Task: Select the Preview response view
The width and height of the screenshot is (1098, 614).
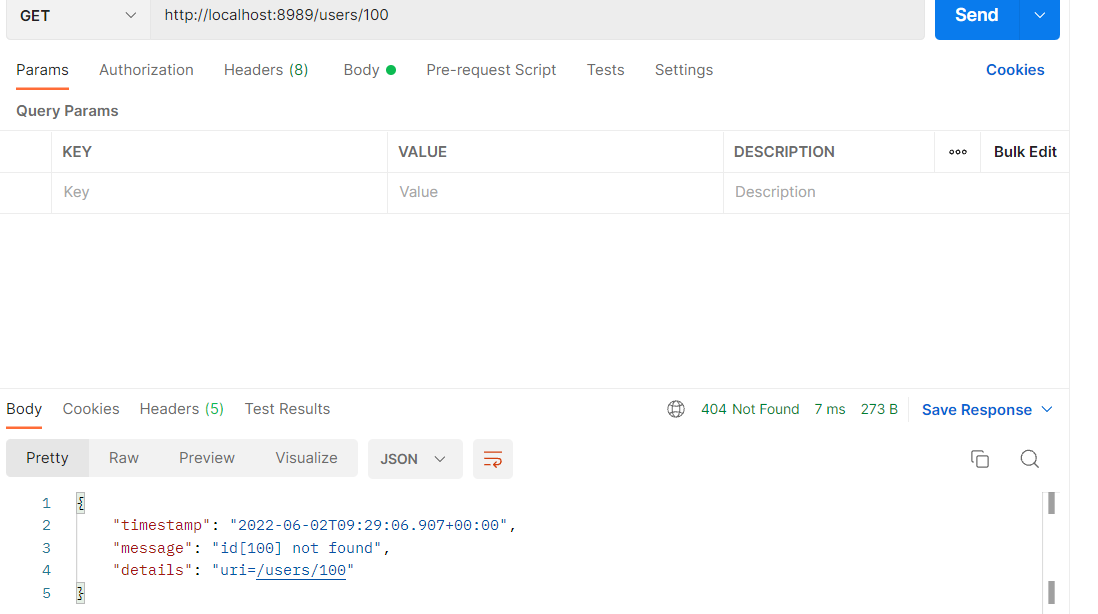Action: (x=207, y=458)
